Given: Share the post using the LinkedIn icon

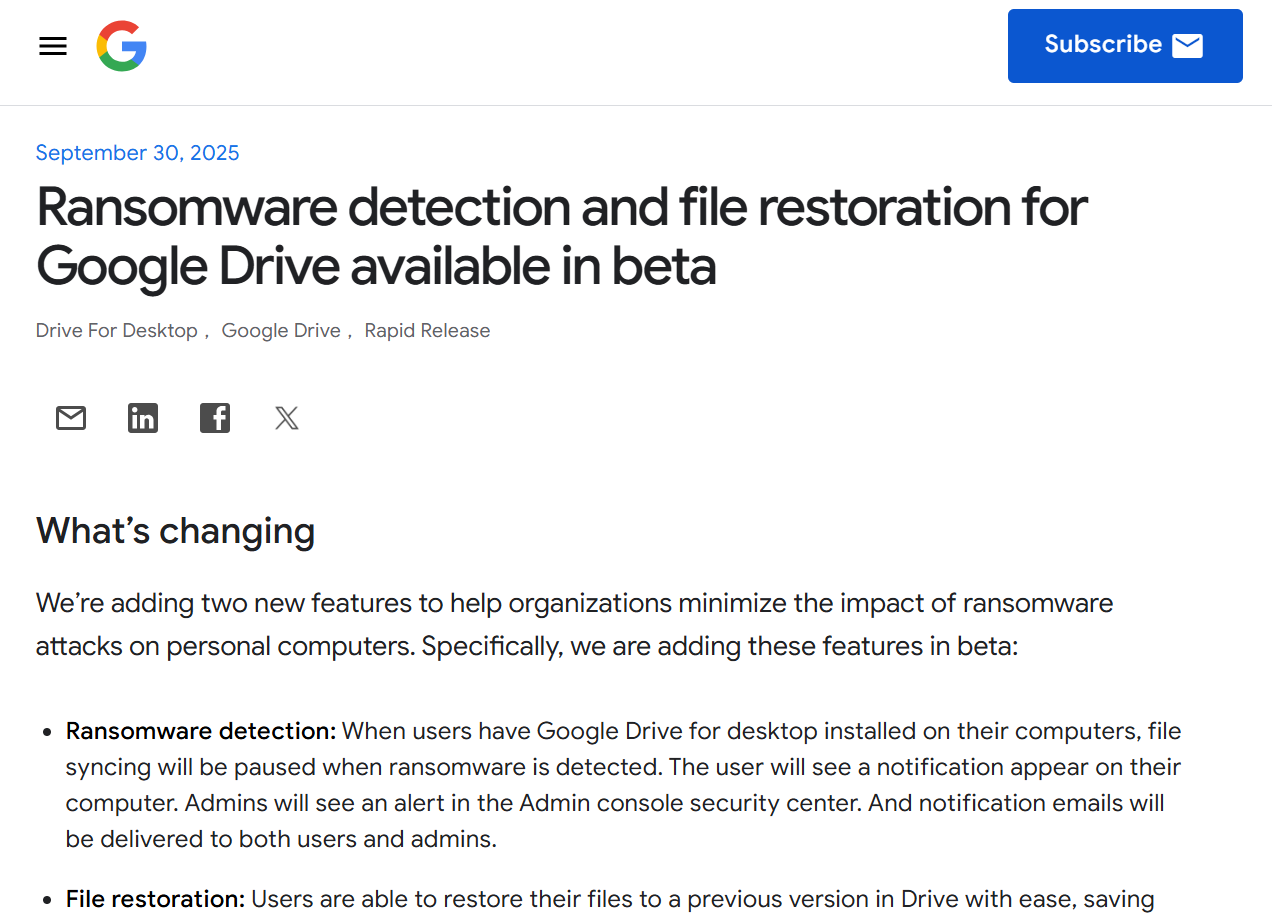Looking at the screenshot, I should (142, 418).
